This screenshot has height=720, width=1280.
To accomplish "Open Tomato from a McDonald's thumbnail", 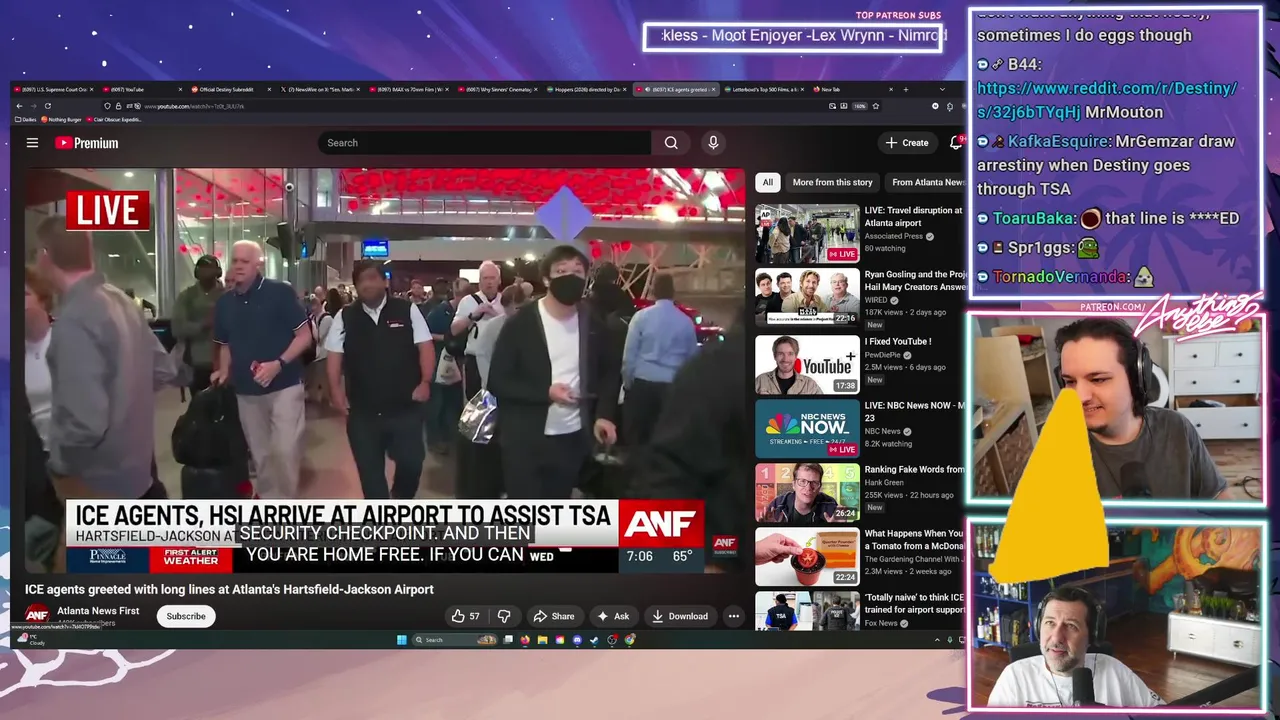I will tap(807, 557).
